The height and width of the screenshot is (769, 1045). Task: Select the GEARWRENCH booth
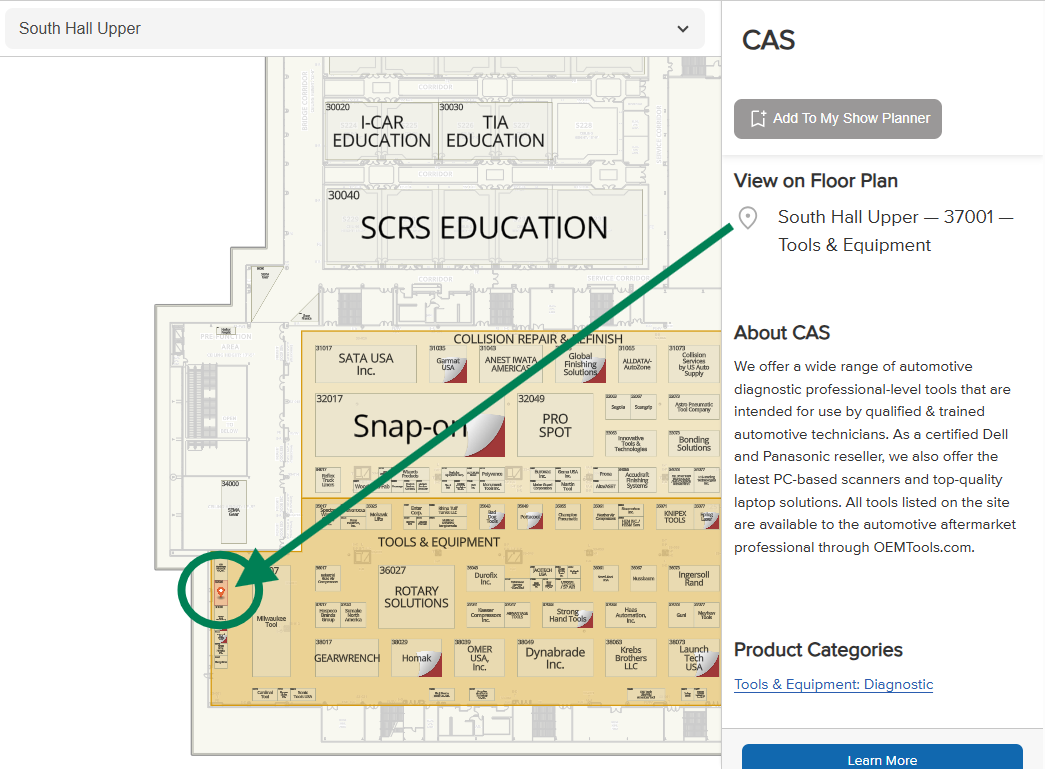pyautogui.click(x=347, y=658)
